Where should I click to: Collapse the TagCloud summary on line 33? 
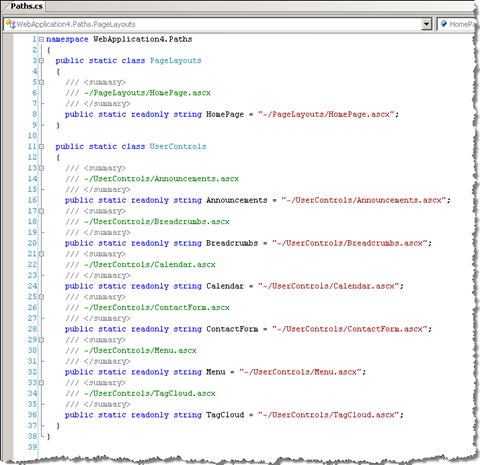point(41,383)
